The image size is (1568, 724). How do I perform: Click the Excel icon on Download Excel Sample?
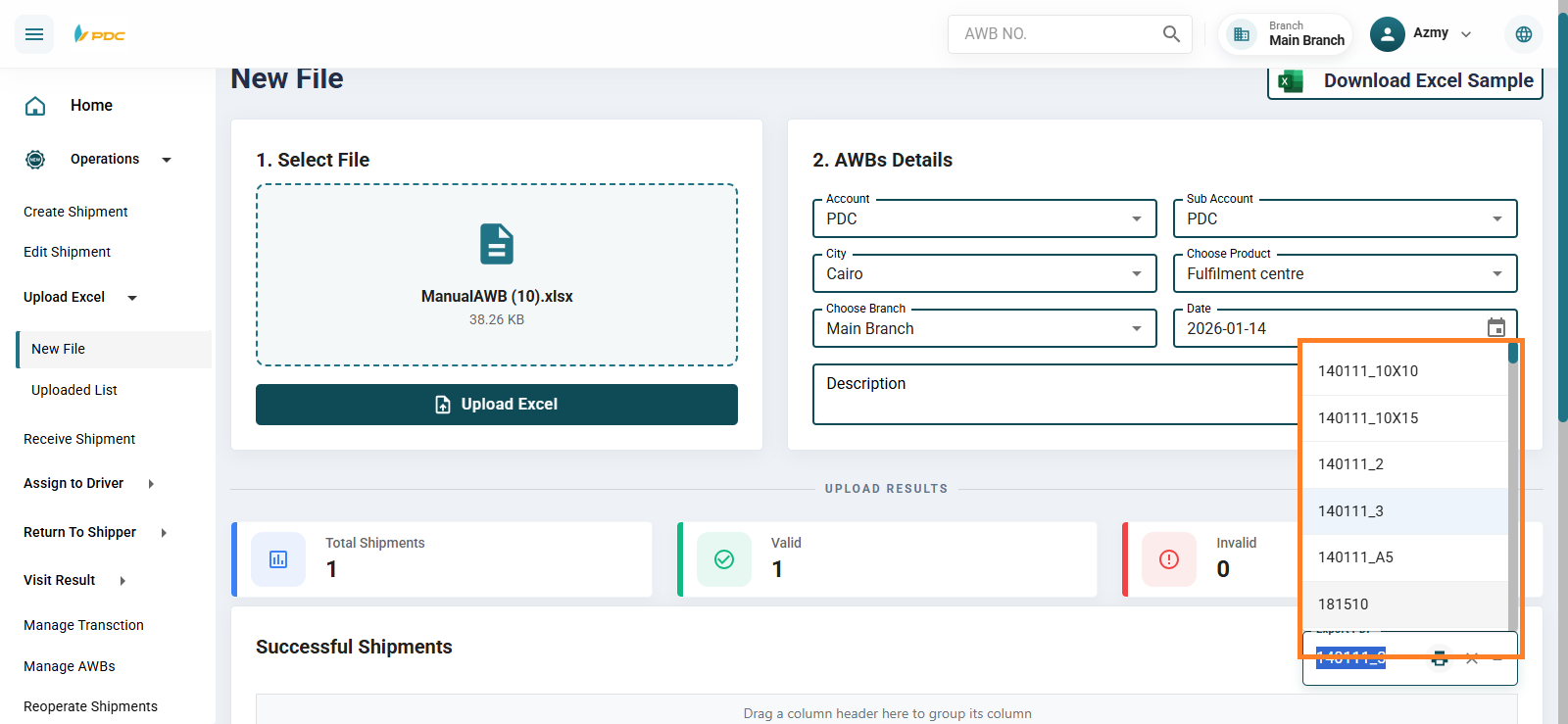pos(1291,81)
